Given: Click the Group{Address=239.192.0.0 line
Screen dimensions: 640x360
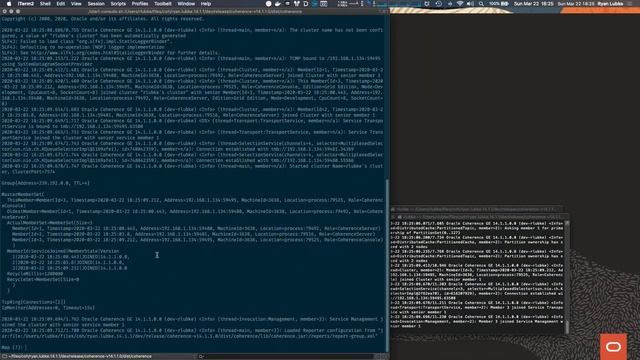Looking at the screenshot, I should [x=45, y=183].
